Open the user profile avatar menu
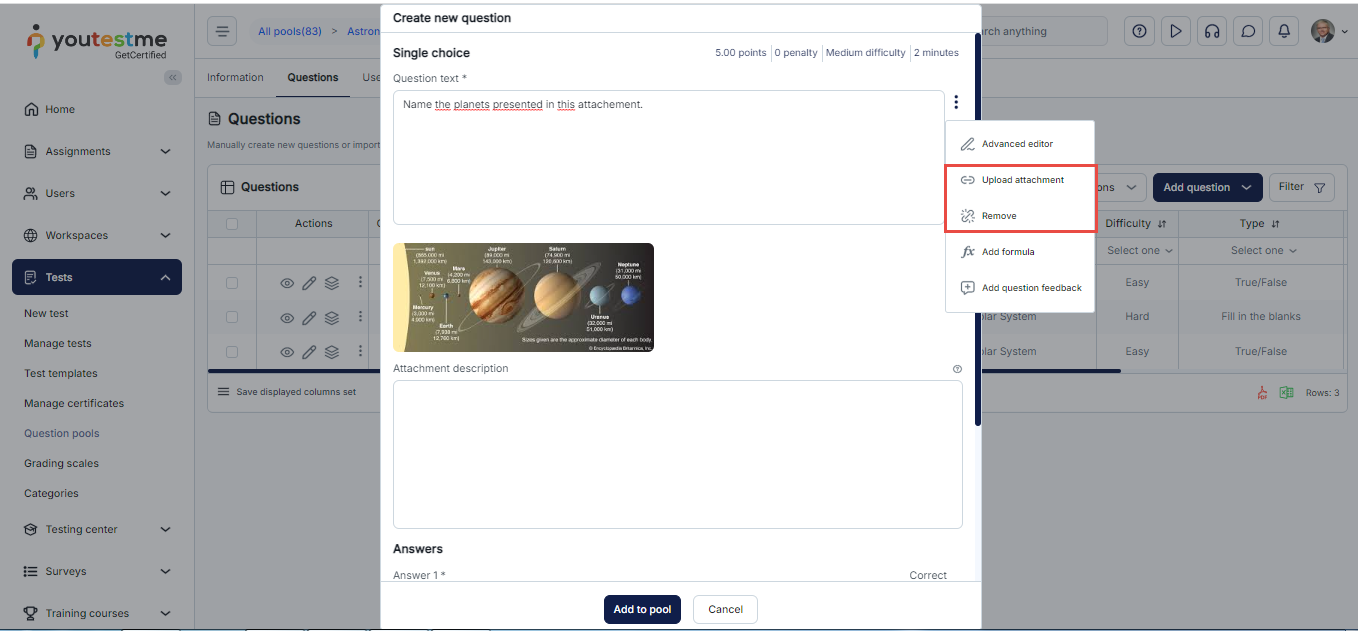The width and height of the screenshot is (1358, 631). click(x=1329, y=31)
